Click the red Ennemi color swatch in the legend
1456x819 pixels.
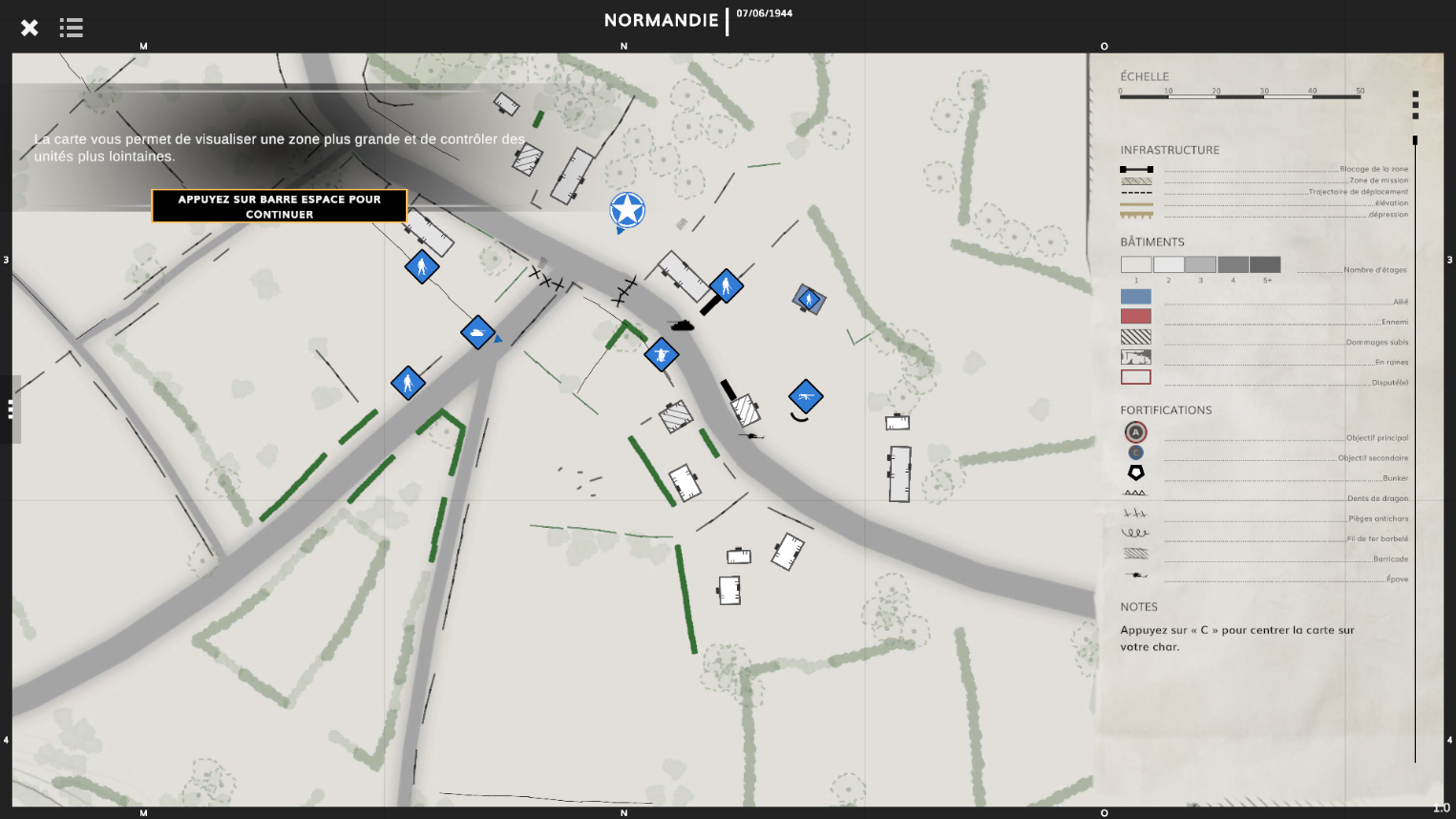(1135, 317)
